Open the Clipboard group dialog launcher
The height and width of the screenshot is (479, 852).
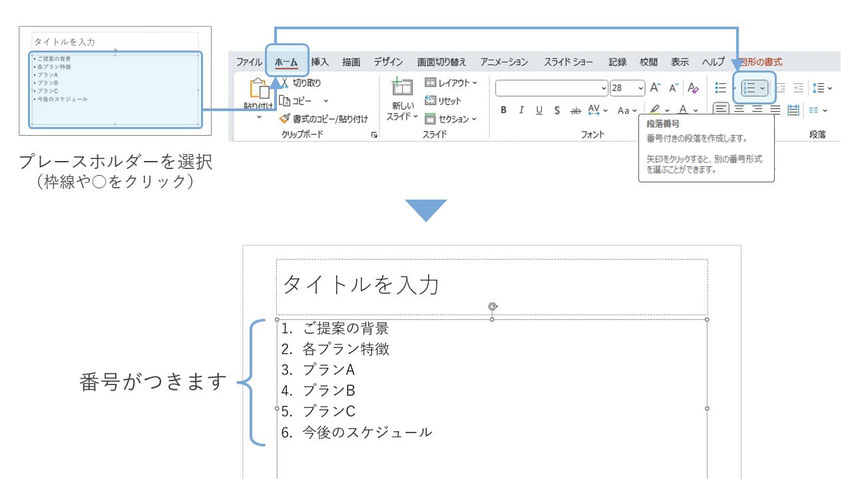coord(374,135)
